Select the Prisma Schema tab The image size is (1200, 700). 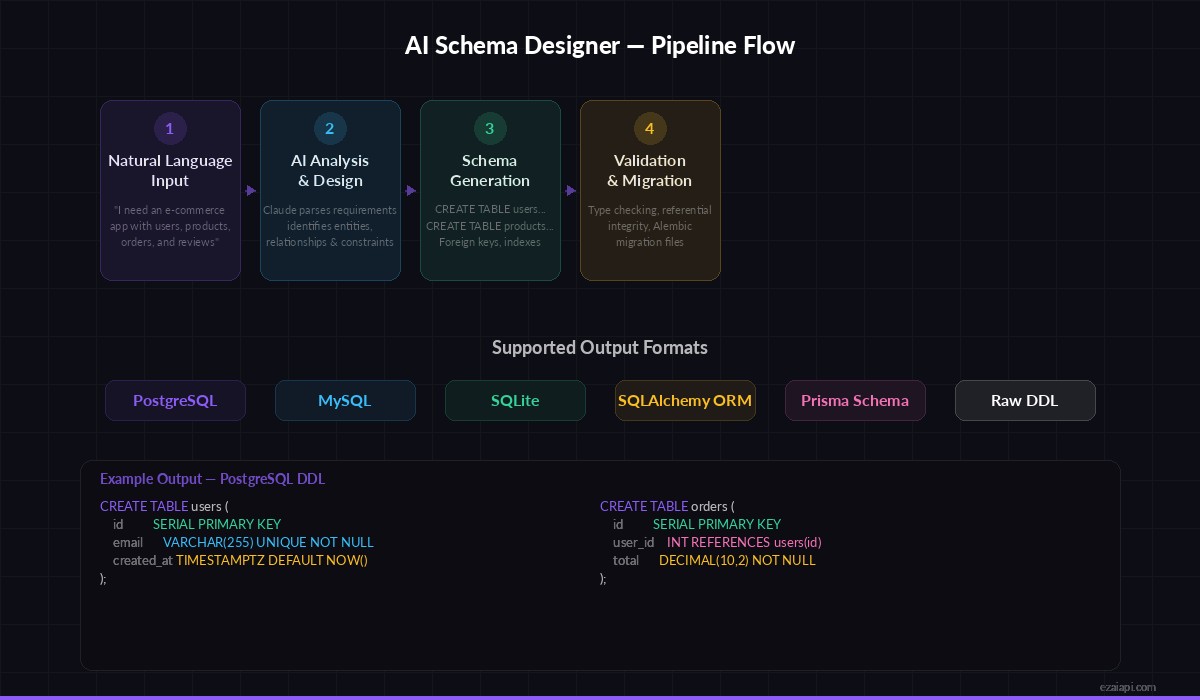tap(855, 400)
